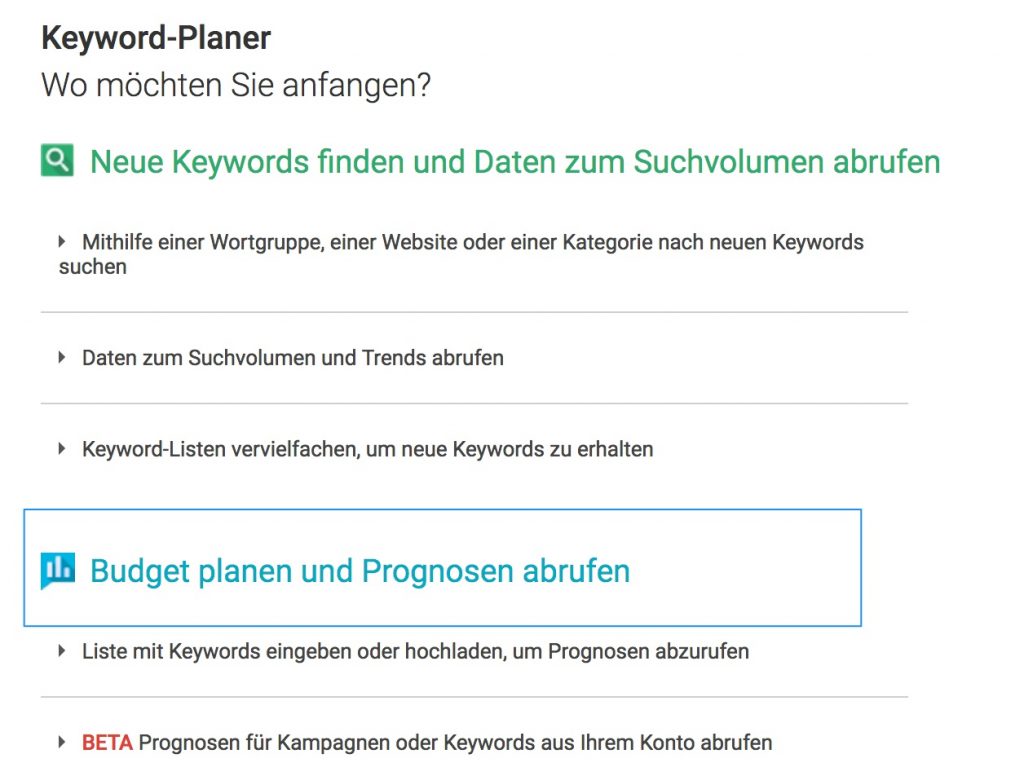Select "Prognosen für Kampagnen oder Keywords" text

[x=455, y=743]
